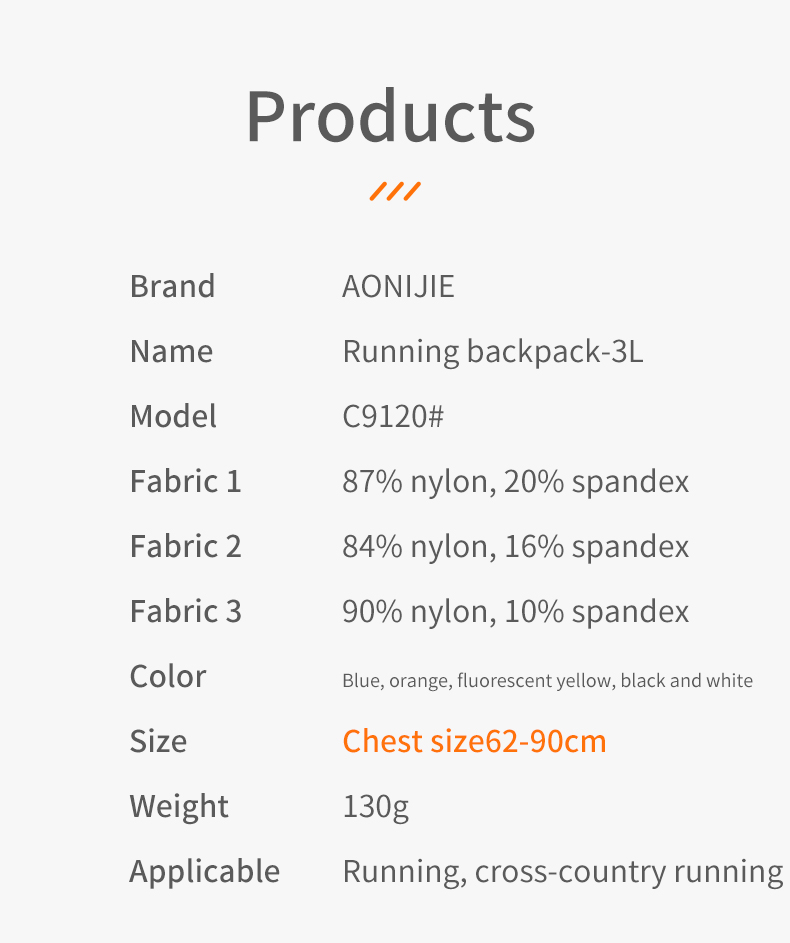This screenshot has height=943, width=790.
Task: Select the 84% nylon, 16% spandex value
Action: coord(515,547)
